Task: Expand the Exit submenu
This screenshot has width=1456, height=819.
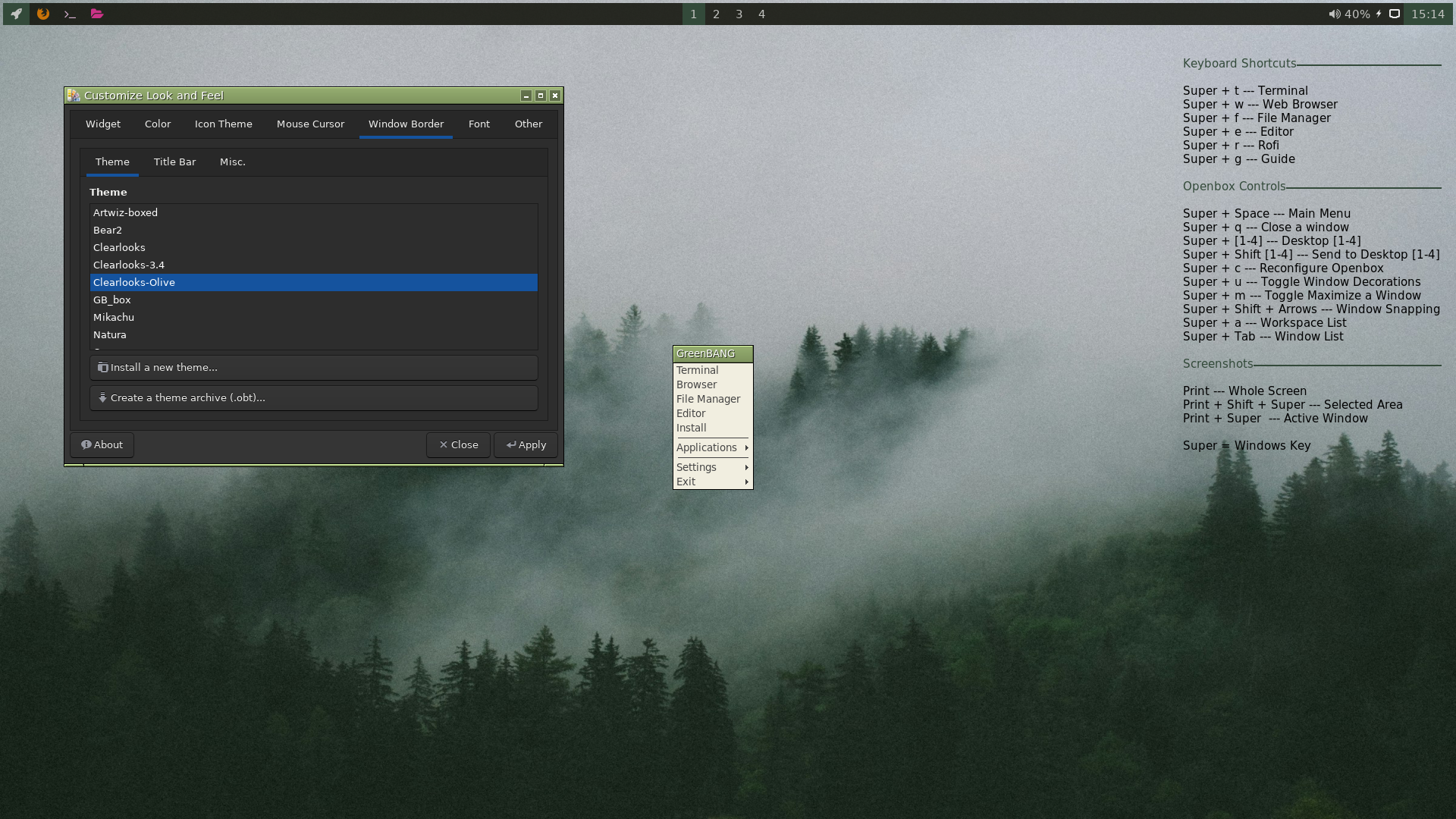Action: coord(713,482)
